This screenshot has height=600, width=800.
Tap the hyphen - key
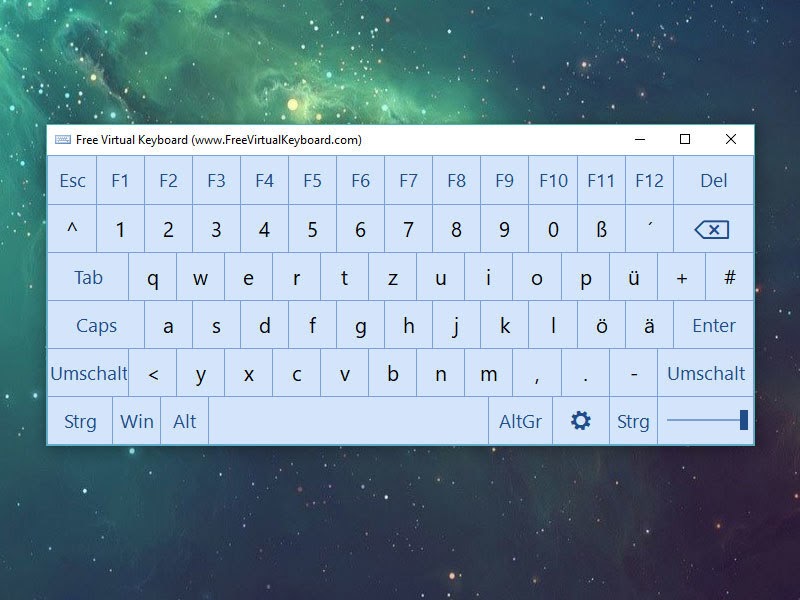(x=633, y=373)
